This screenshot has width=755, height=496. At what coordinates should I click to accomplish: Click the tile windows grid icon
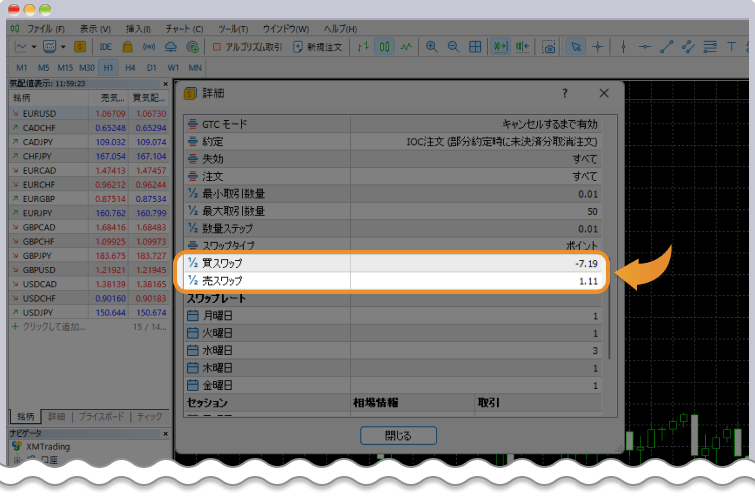(475, 47)
